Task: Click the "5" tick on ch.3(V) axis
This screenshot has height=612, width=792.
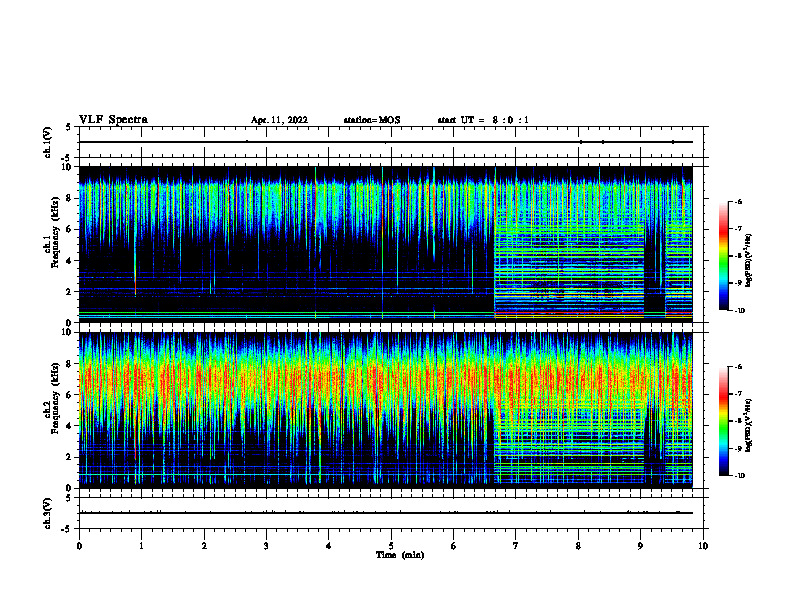Action: pyautogui.click(x=69, y=498)
